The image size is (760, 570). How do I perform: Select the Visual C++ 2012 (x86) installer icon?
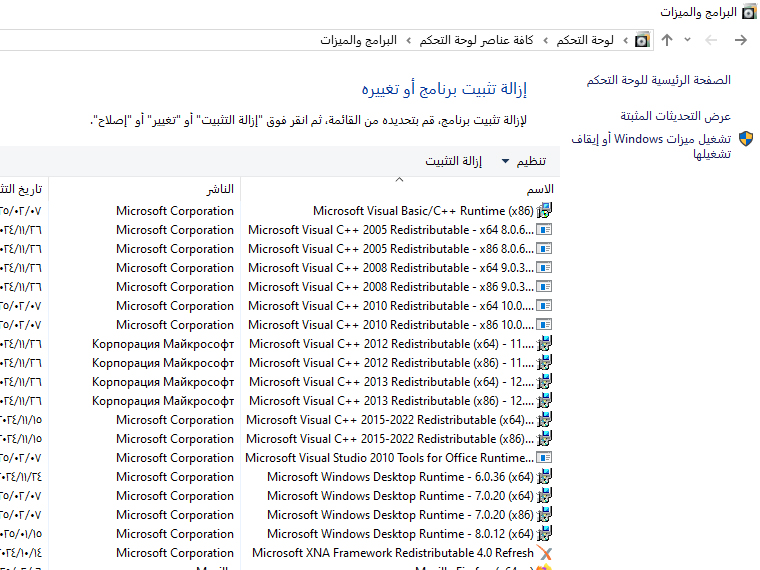[544, 363]
